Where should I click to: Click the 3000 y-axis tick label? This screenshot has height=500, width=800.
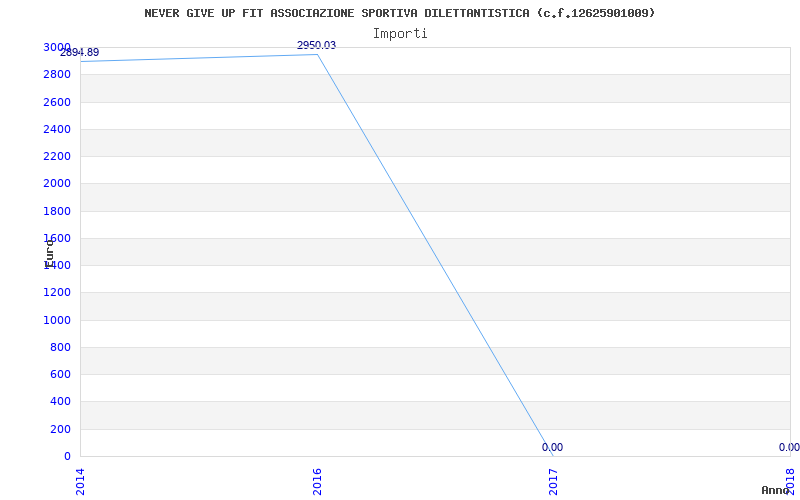pyautogui.click(x=57, y=47)
